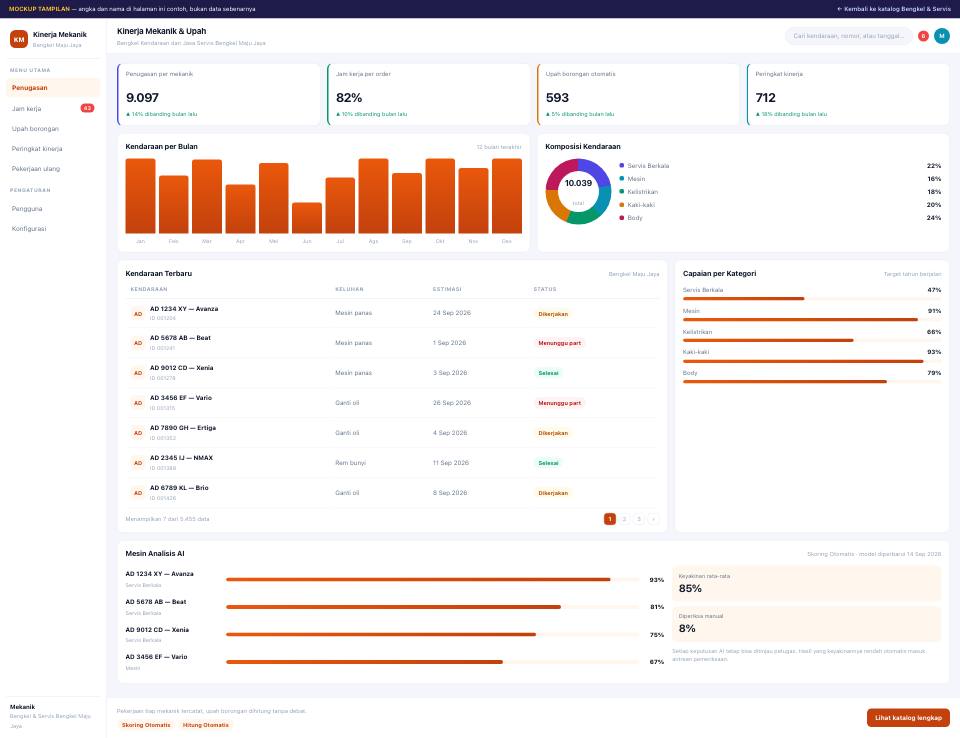Select Pekerjaan ulang in the sidebar
This screenshot has height=738, width=960.
pos(53,168)
